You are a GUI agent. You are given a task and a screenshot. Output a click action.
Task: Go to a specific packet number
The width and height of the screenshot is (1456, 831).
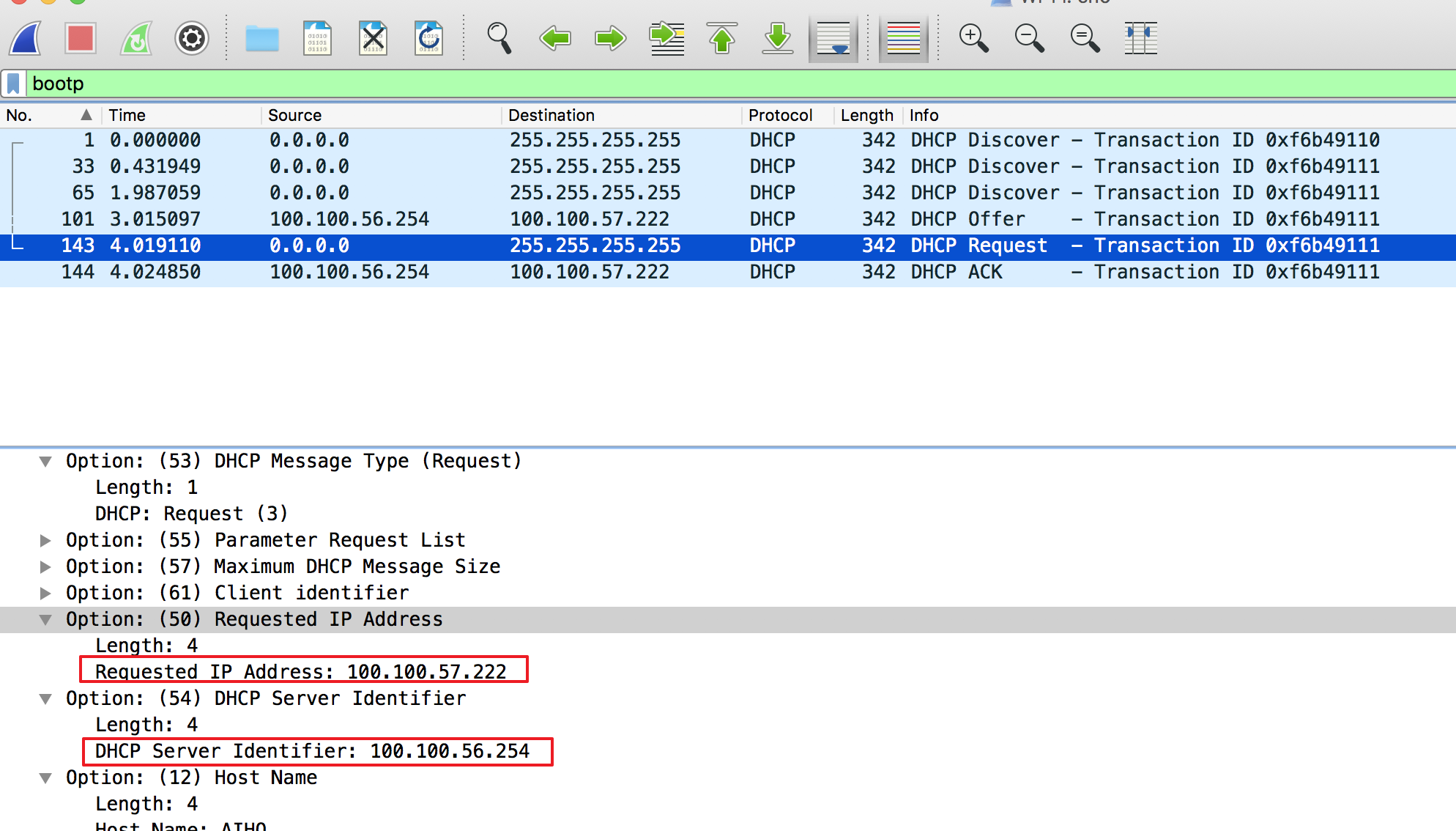click(666, 38)
